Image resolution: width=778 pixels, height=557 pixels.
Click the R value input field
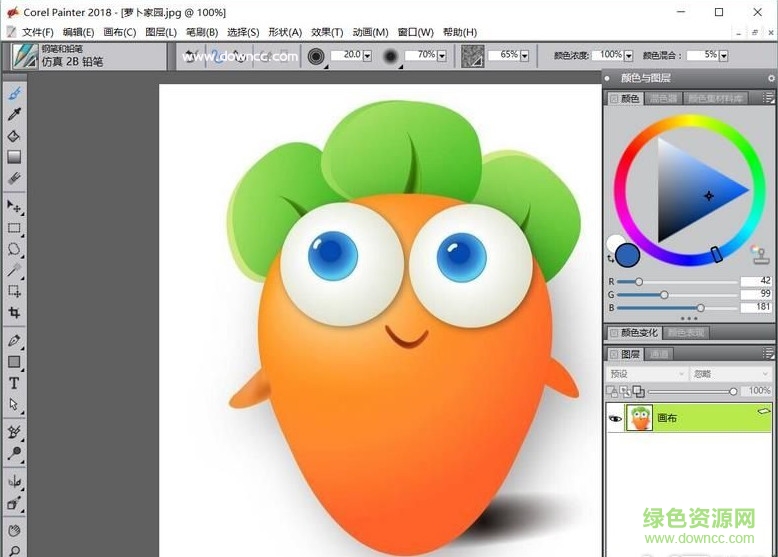pos(755,282)
